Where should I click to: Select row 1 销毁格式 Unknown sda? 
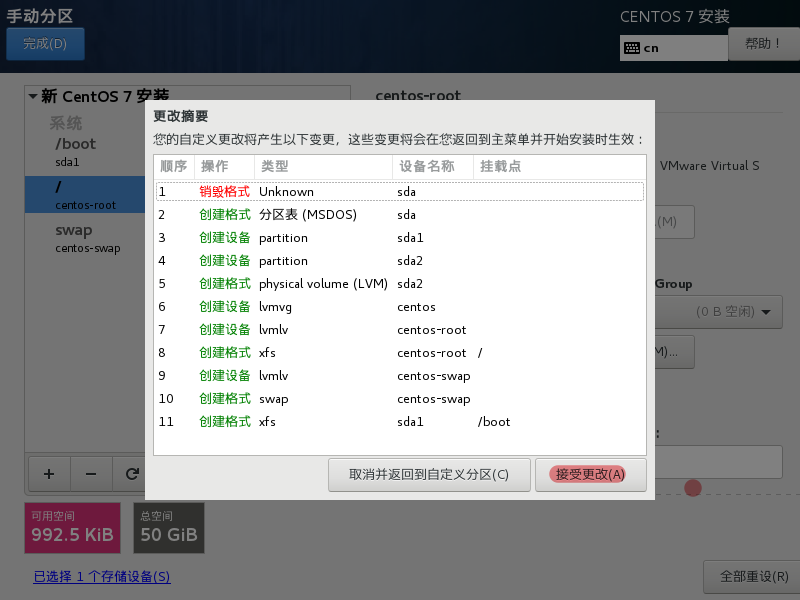click(399, 192)
